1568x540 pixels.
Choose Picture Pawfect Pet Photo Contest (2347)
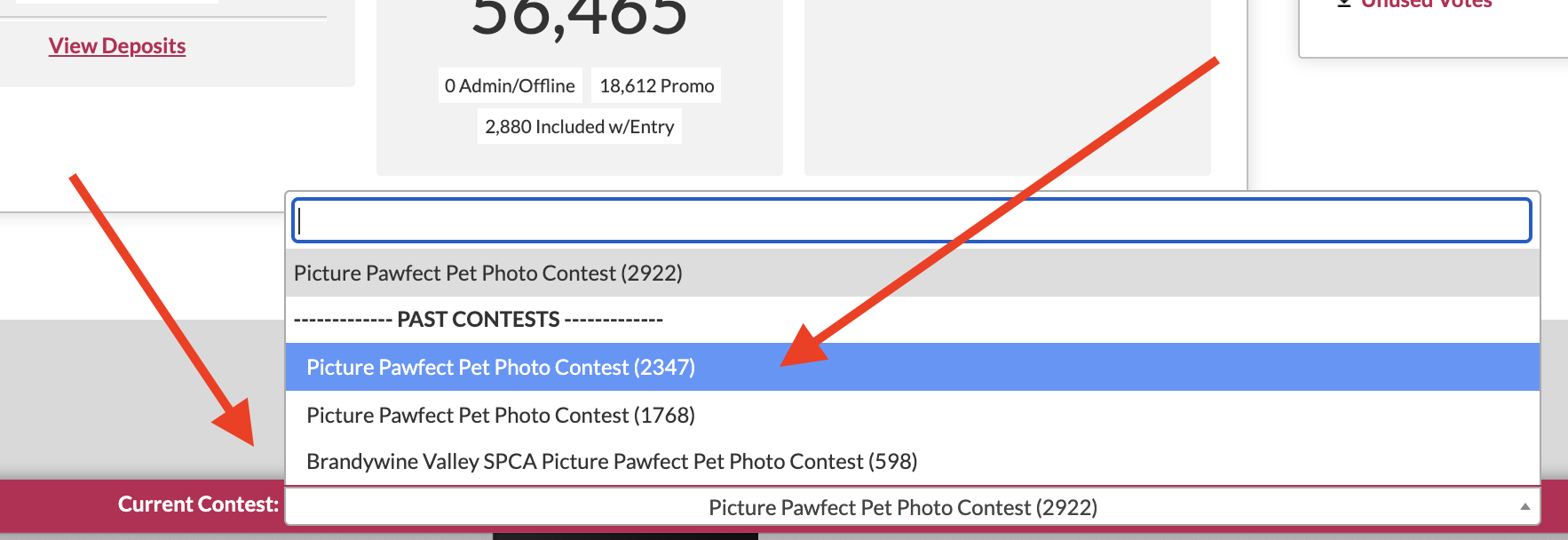pyautogui.click(x=501, y=367)
